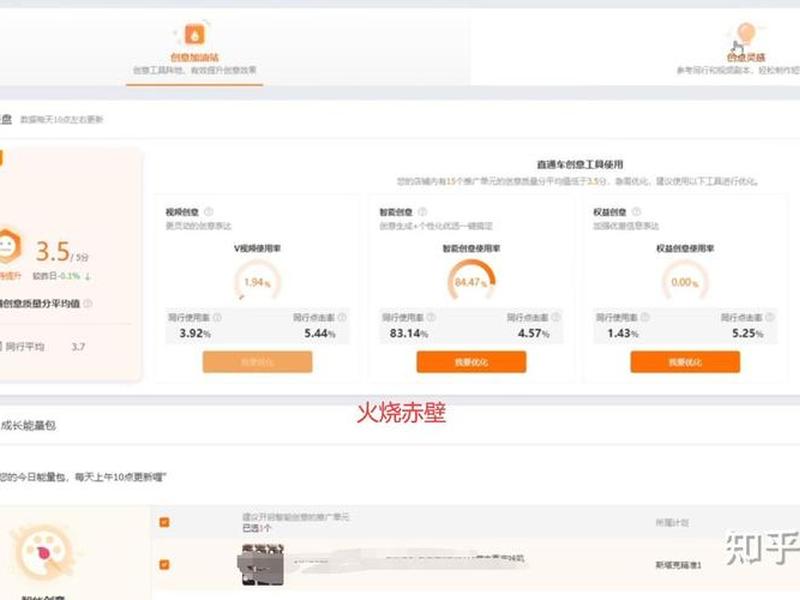
Task: Click the 3.92% 同行使用率 value
Action: 195,334
